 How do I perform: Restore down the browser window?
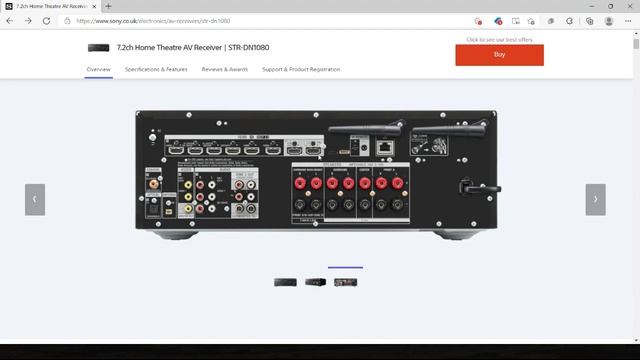click(x=611, y=6)
